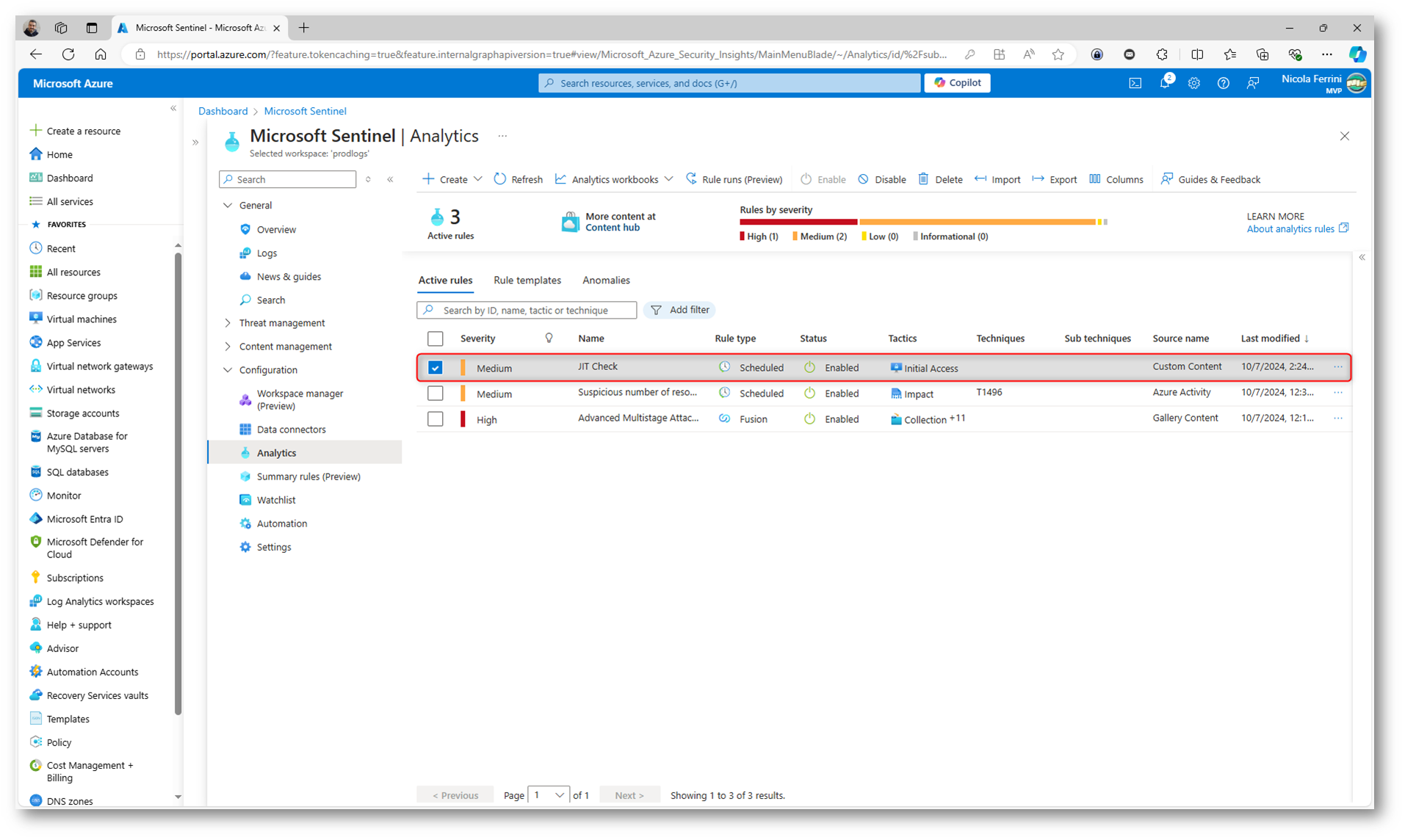Open Columns chooser
Screen dimensions: 1405x840
pyautogui.click(x=1116, y=179)
